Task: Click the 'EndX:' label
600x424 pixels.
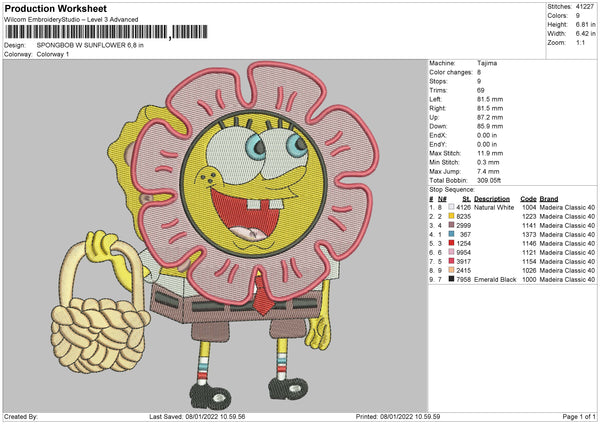Action: click(x=438, y=135)
